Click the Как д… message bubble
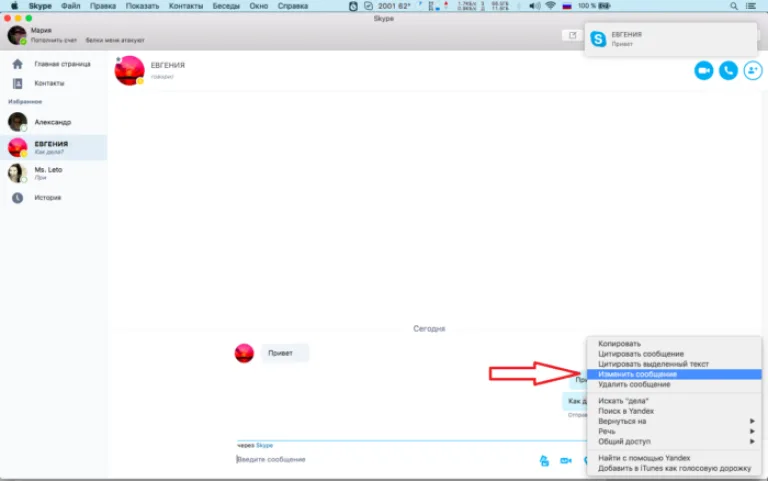 (x=575, y=401)
